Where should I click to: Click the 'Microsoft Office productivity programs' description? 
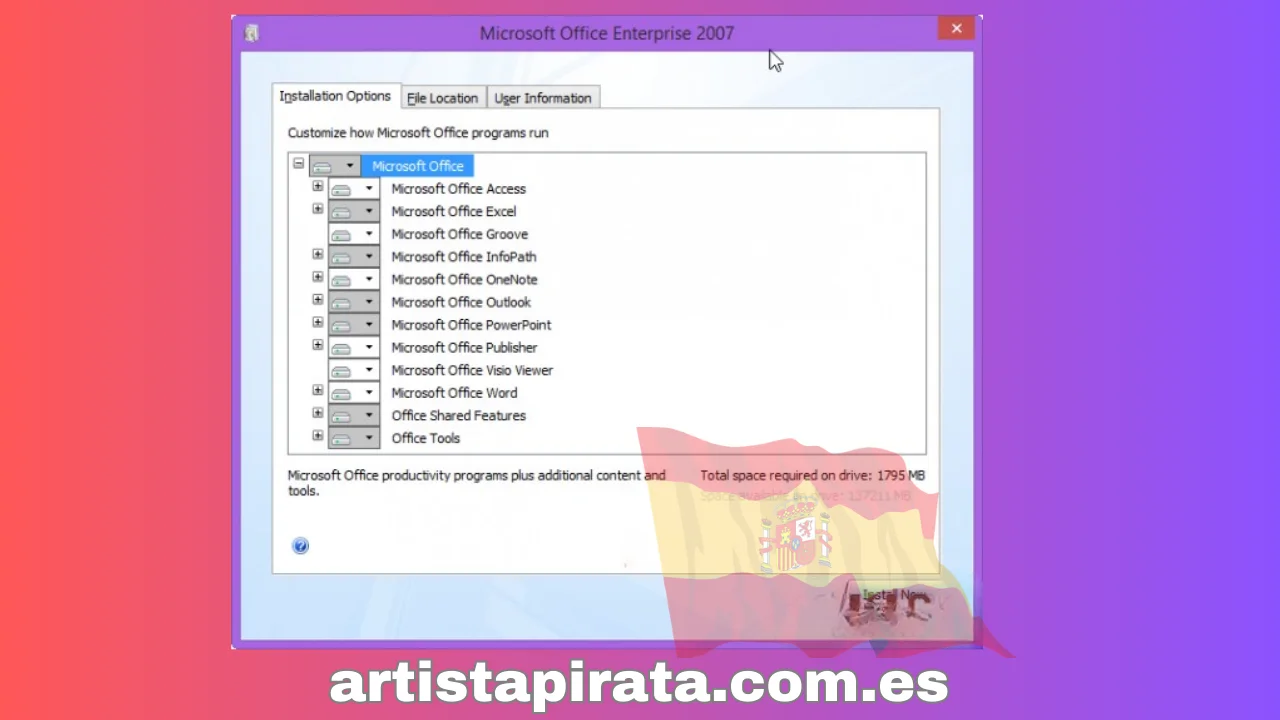[477, 483]
